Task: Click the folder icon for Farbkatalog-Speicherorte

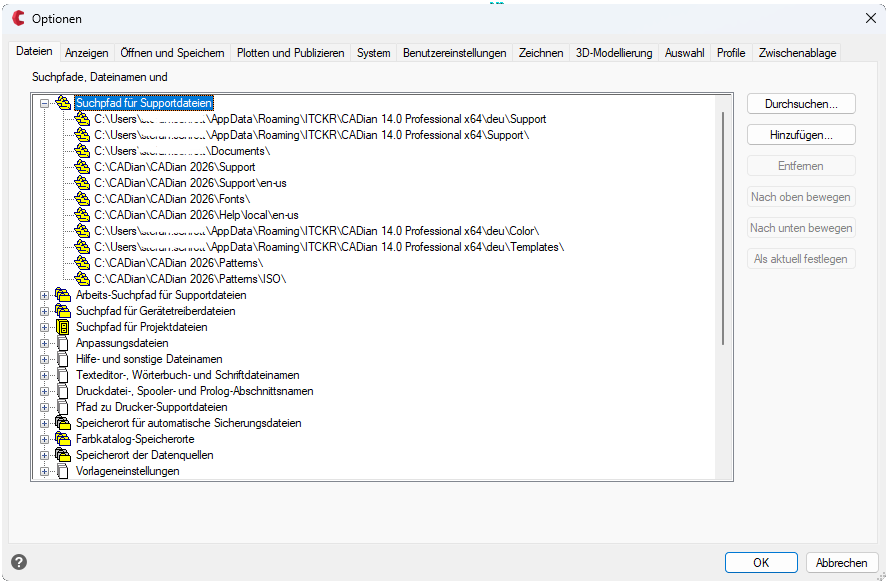Action: [x=64, y=439]
